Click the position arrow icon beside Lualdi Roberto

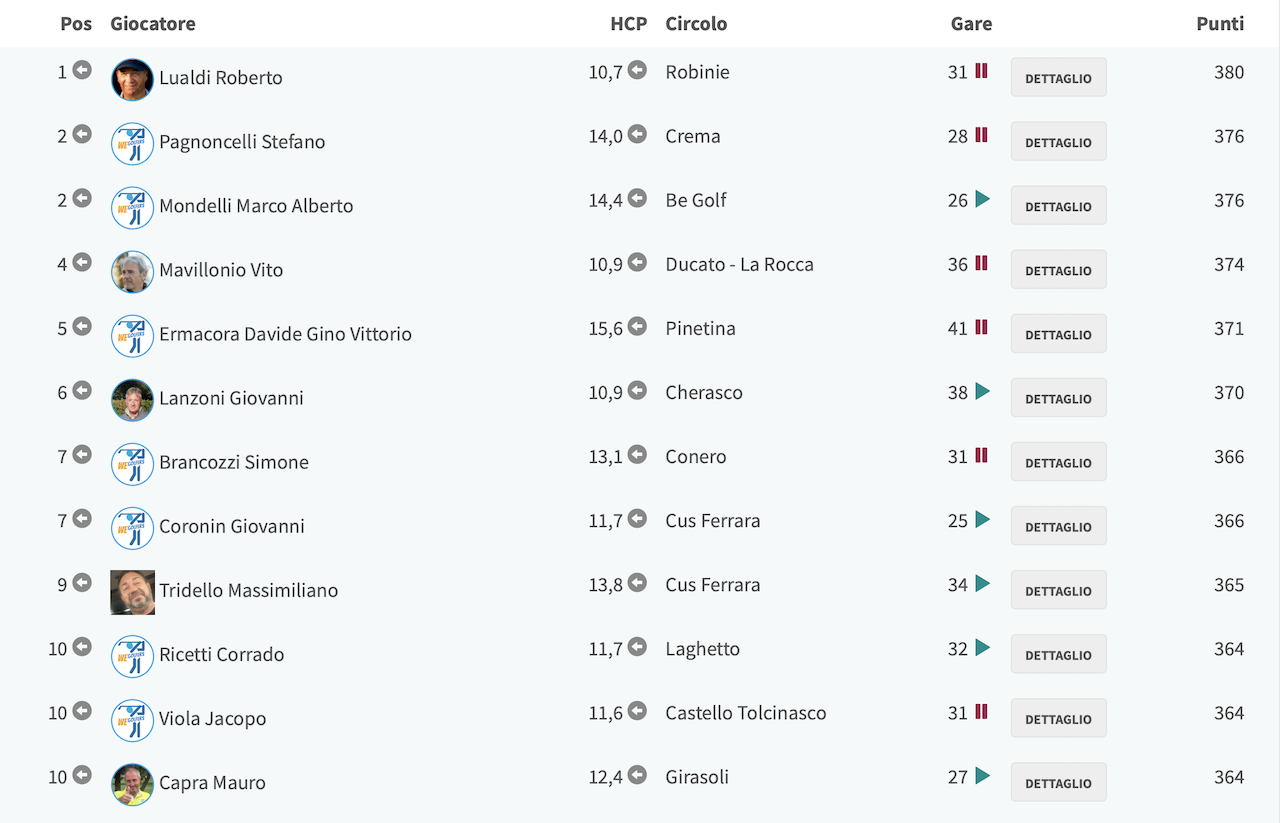[x=82, y=70]
